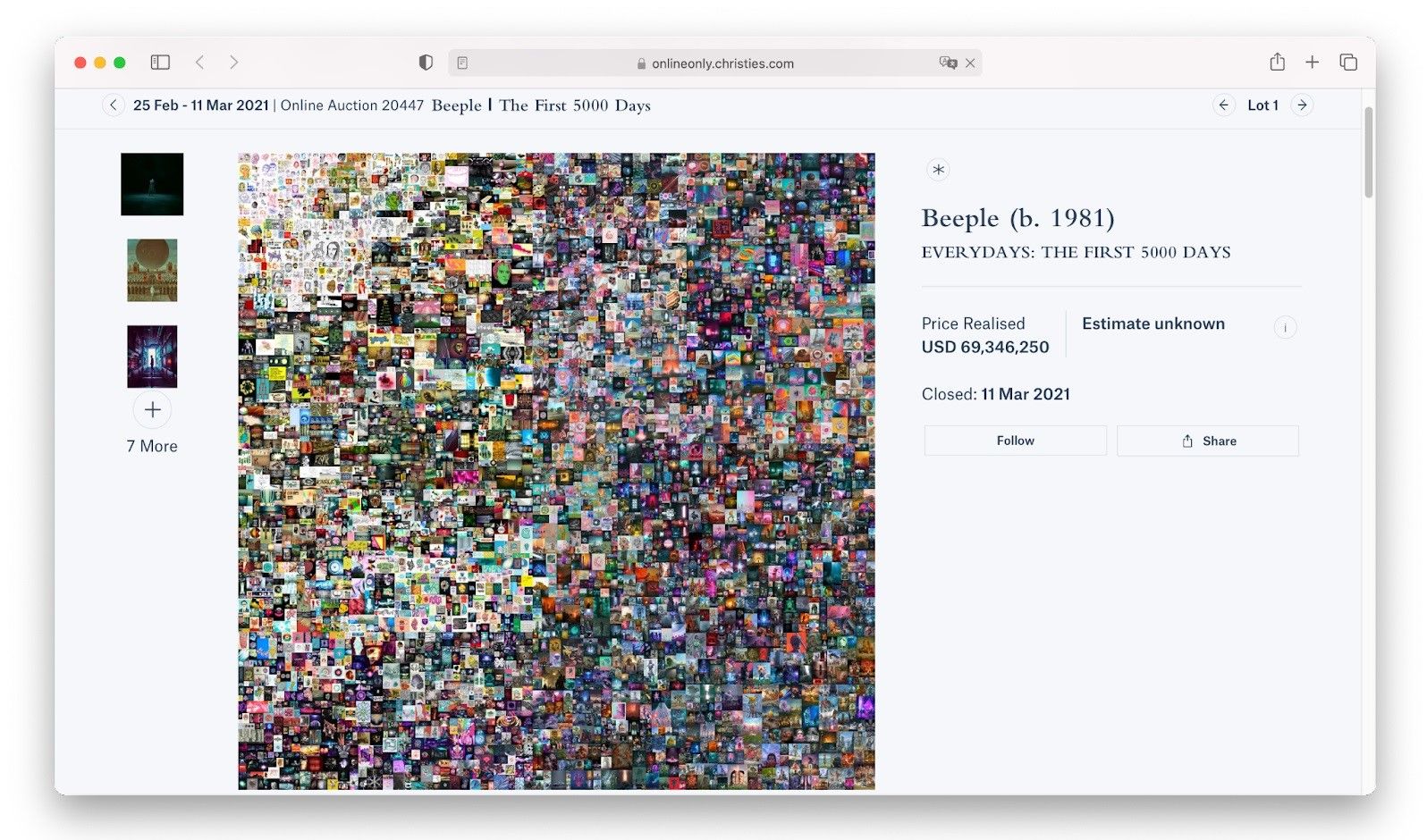Click the Share button
The image size is (1427, 840).
pyautogui.click(x=1208, y=441)
